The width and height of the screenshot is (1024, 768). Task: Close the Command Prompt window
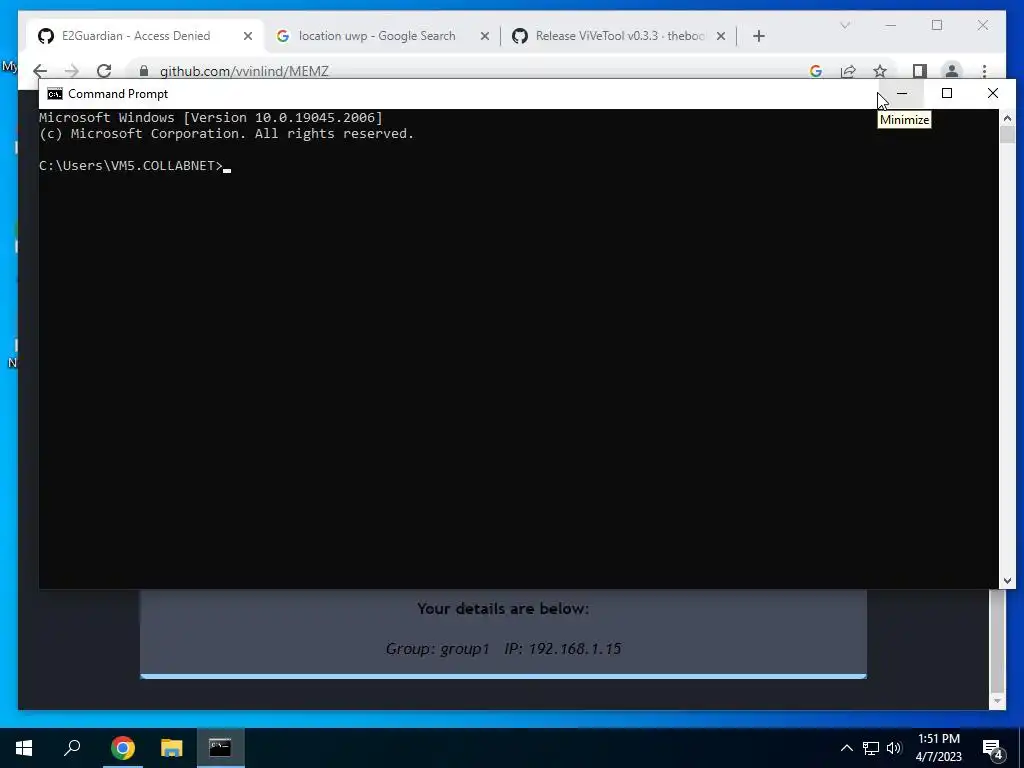pyautogui.click(x=993, y=93)
